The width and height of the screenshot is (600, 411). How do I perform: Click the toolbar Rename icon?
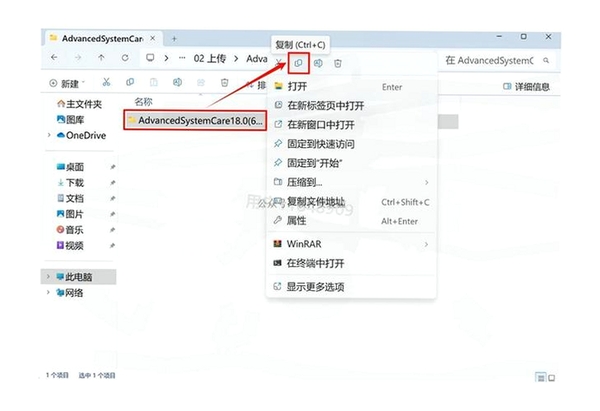click(x=177, y=82)
